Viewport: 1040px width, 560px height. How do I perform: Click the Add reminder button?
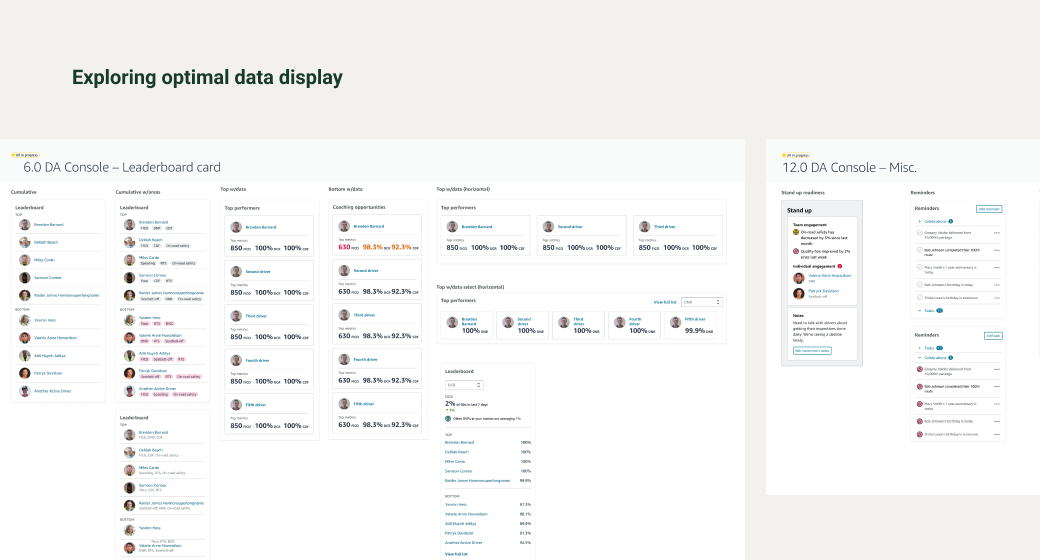click(x=989, y=209)
